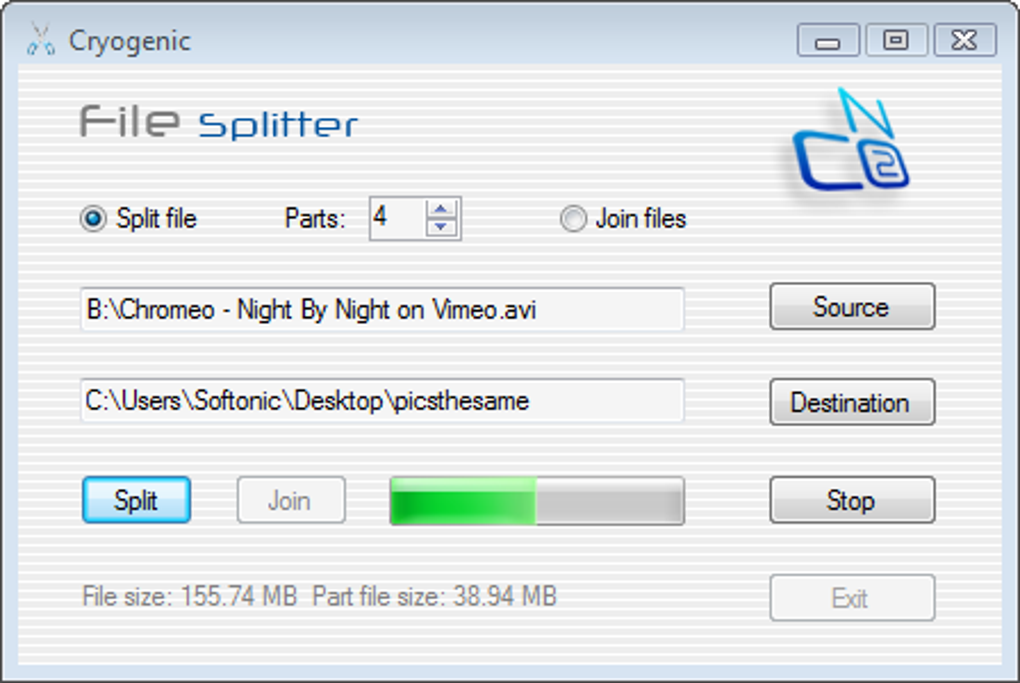
Task: Maximize the Cryogenic window
Action: click(896, 41)
